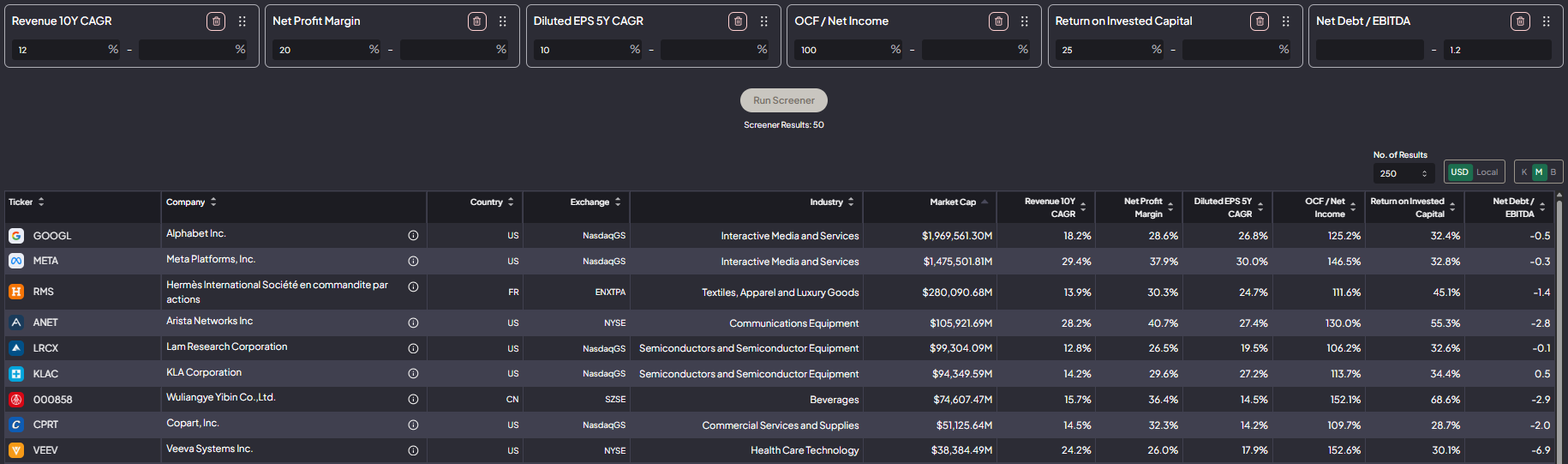This screenshot has height=464, width=1568.
Task: Click the Net Profit Margin drag handle
Action: pos(503,21)
